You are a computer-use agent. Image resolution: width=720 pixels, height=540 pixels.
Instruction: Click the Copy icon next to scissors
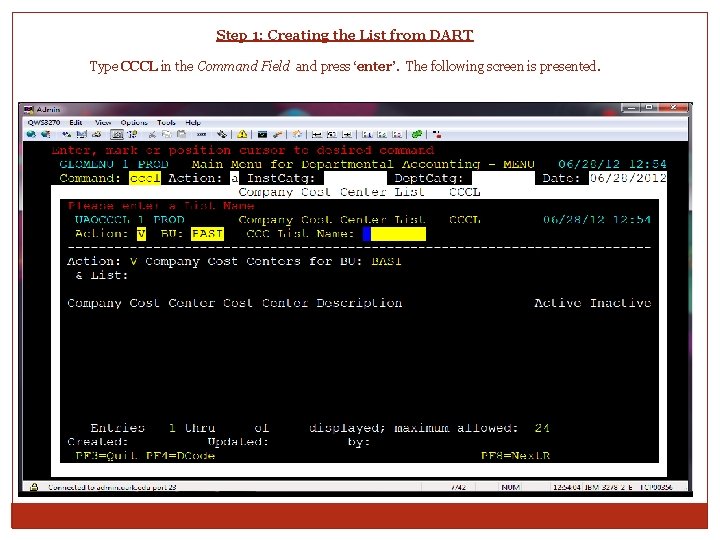(x=166, y=134)
